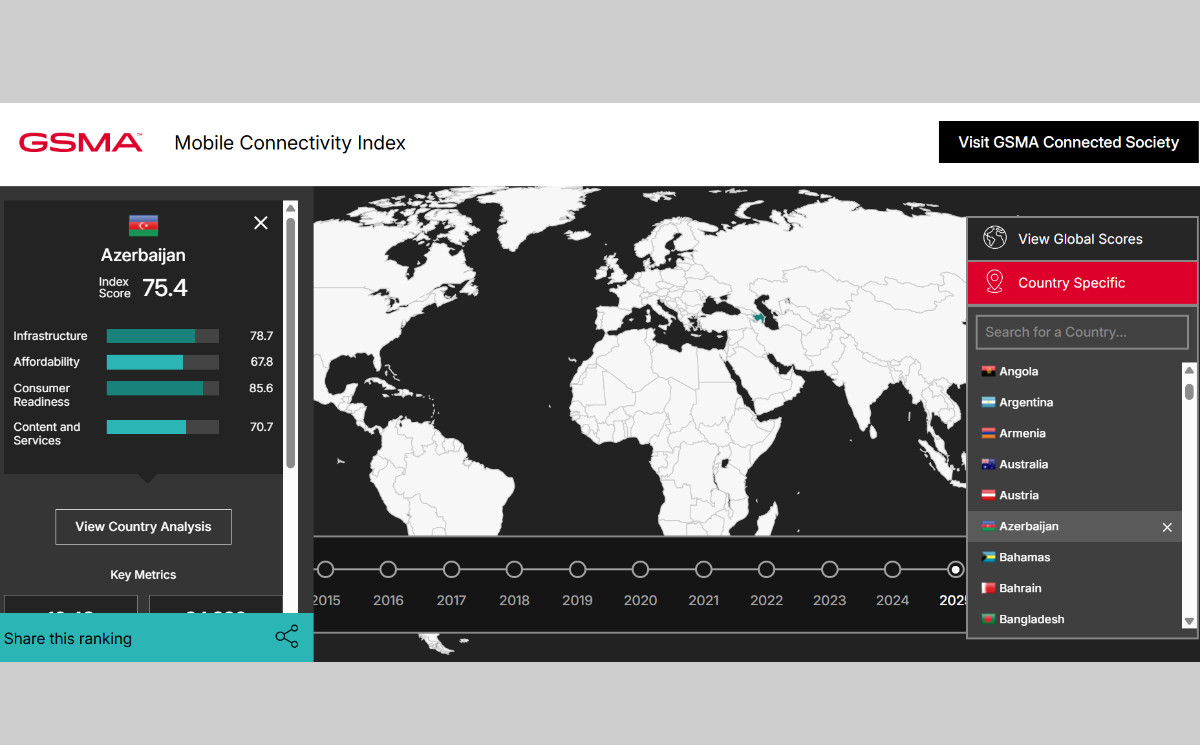Viewport: 1200px width, 745px height.
Task: Select the 2025 timeline marker
Action: click(955, 569)
